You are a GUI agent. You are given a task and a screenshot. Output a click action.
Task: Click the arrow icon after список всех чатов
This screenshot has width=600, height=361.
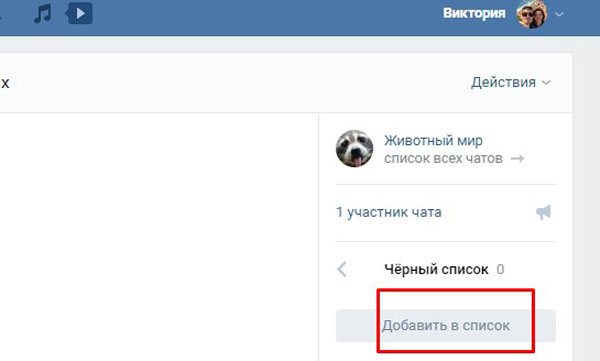point(517,158)
